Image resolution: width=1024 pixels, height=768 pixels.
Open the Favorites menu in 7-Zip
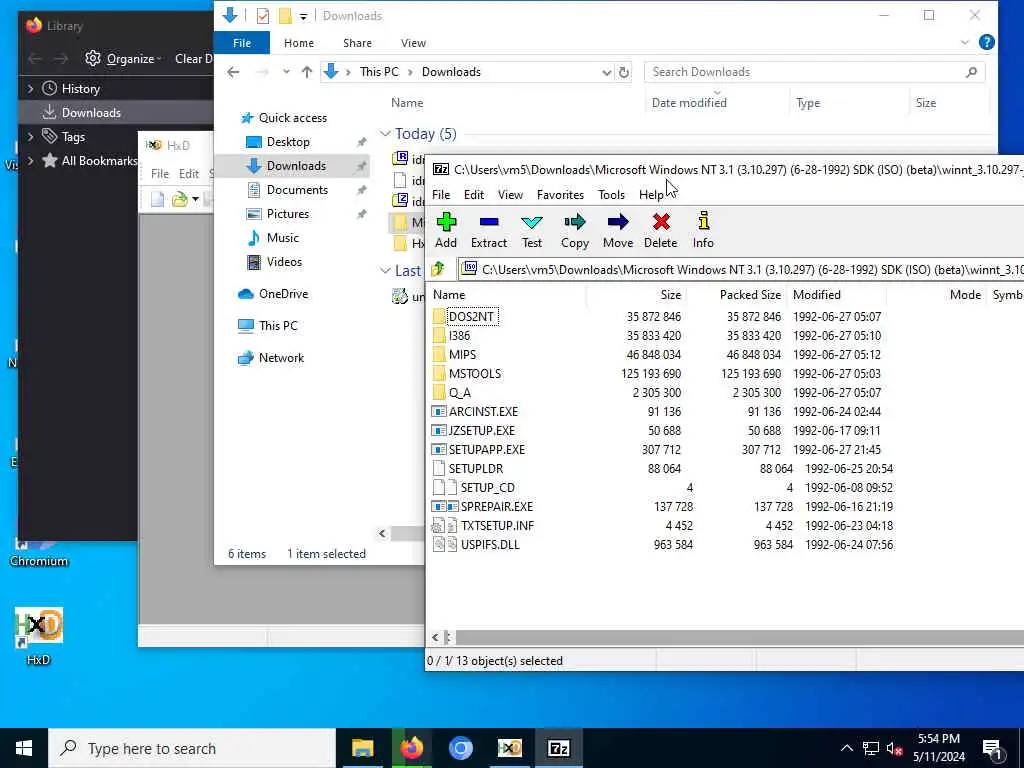click(x=560, y=195)
